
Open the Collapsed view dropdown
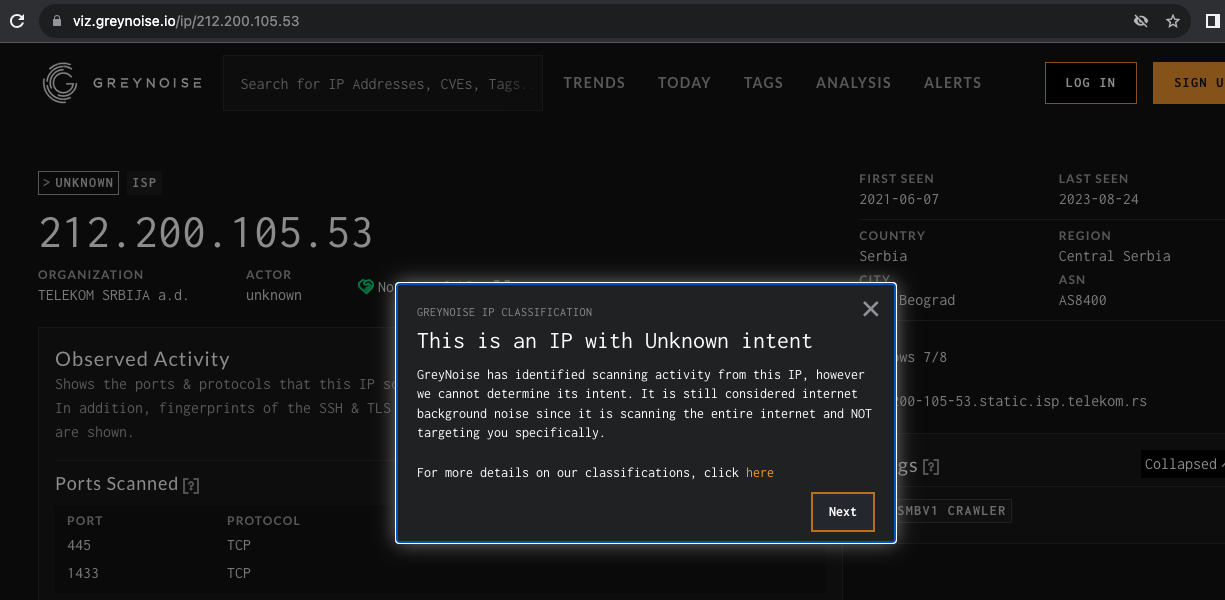pos(1183,464)
